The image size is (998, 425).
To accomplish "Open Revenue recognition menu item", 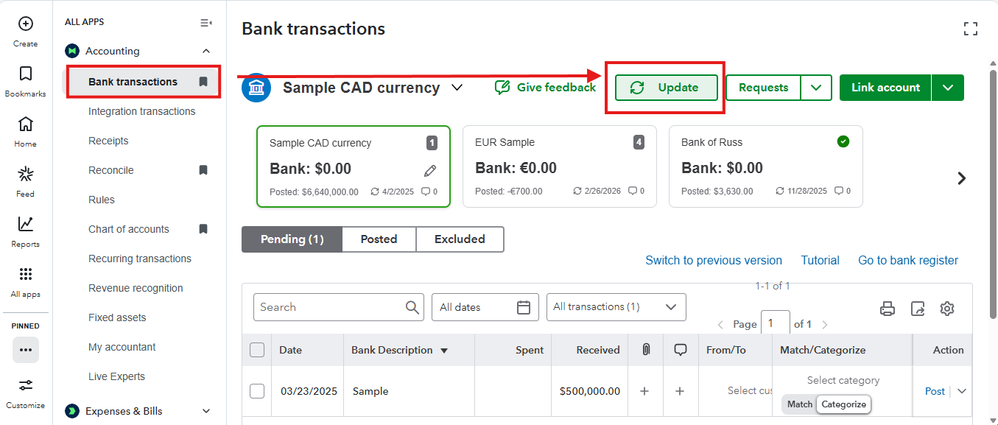I will [x=136, y=288].
